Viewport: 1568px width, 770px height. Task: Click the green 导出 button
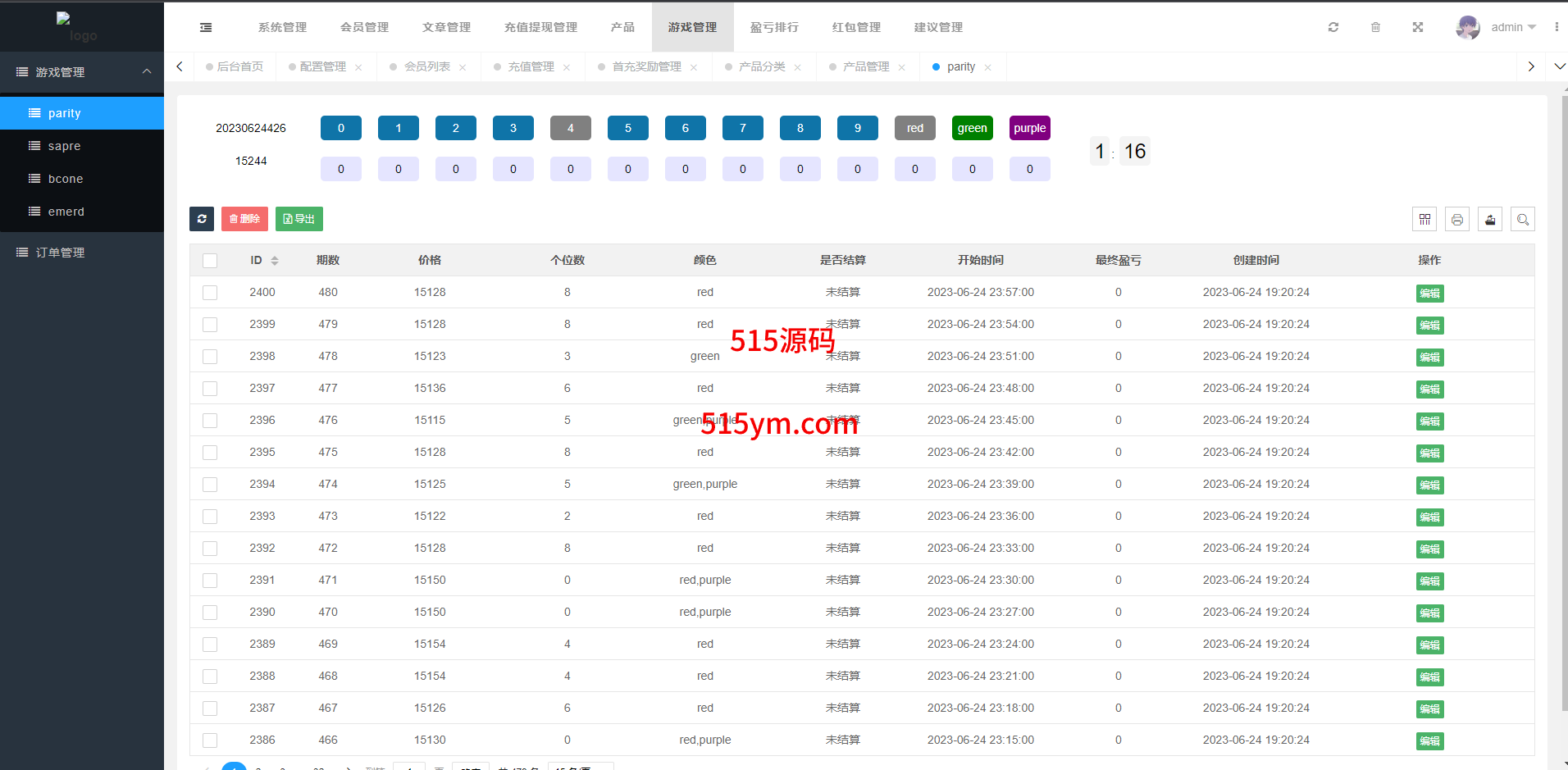click(x=299, y=219)
